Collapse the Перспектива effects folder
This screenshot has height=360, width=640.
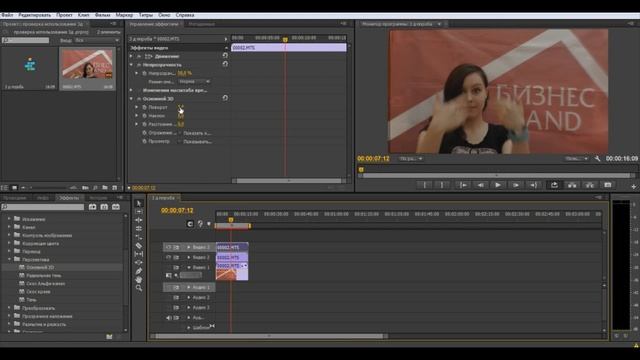coord(9,259)
